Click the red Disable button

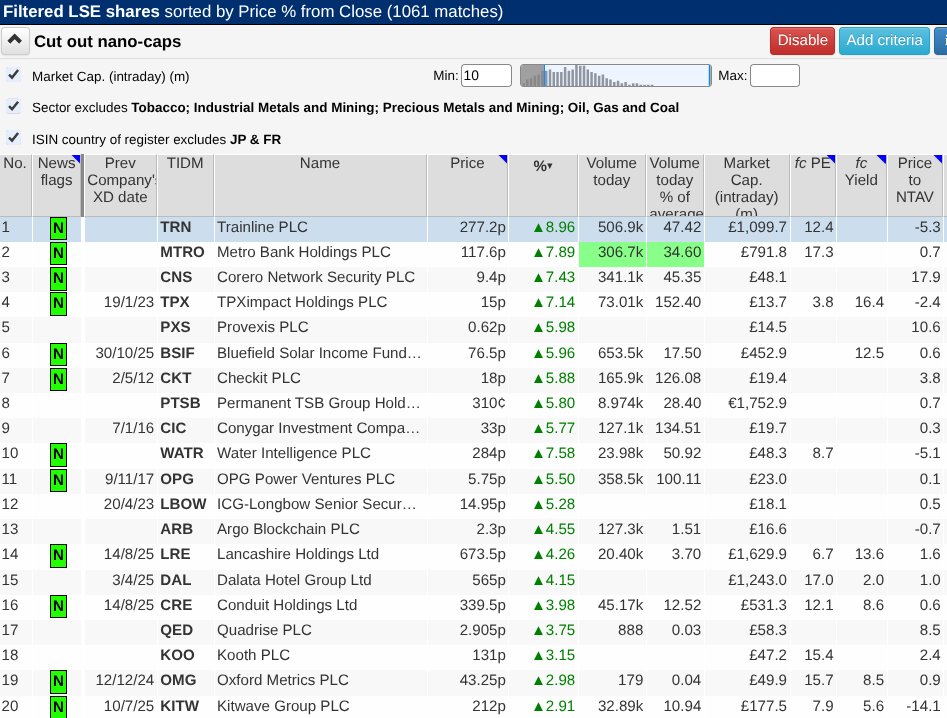tap(802, 40)
